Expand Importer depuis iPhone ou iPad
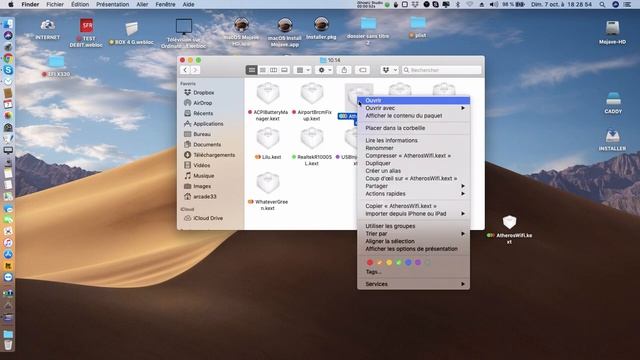 [x=413, y=214]
